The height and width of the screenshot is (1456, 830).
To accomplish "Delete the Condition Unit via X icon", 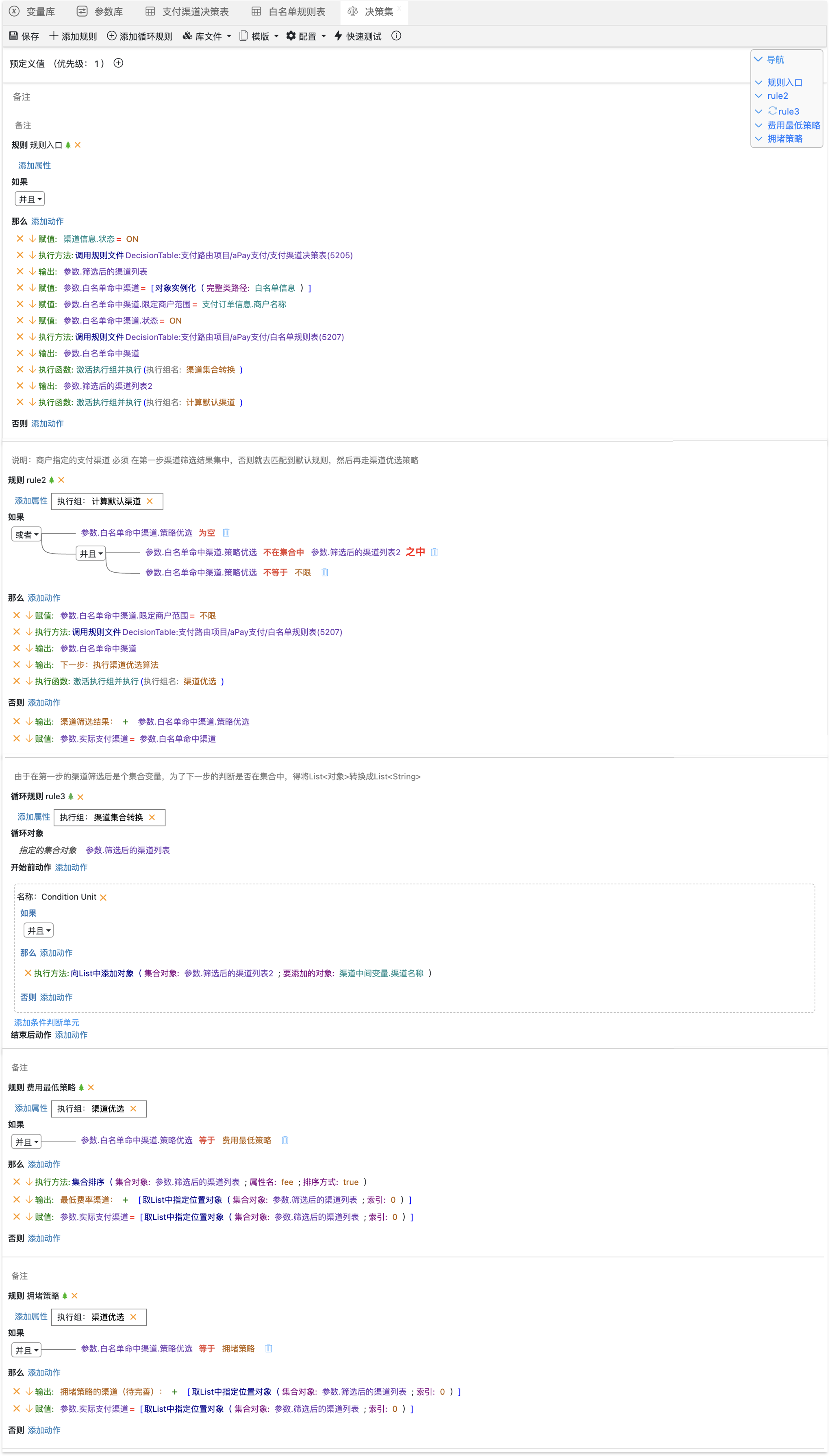I will [x=103, y=898].
